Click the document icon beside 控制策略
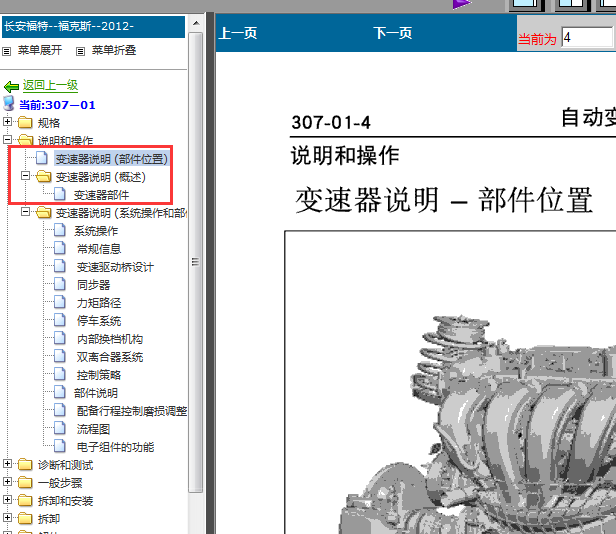The width and height of the screenshot is (616, 534). point(60,374)
